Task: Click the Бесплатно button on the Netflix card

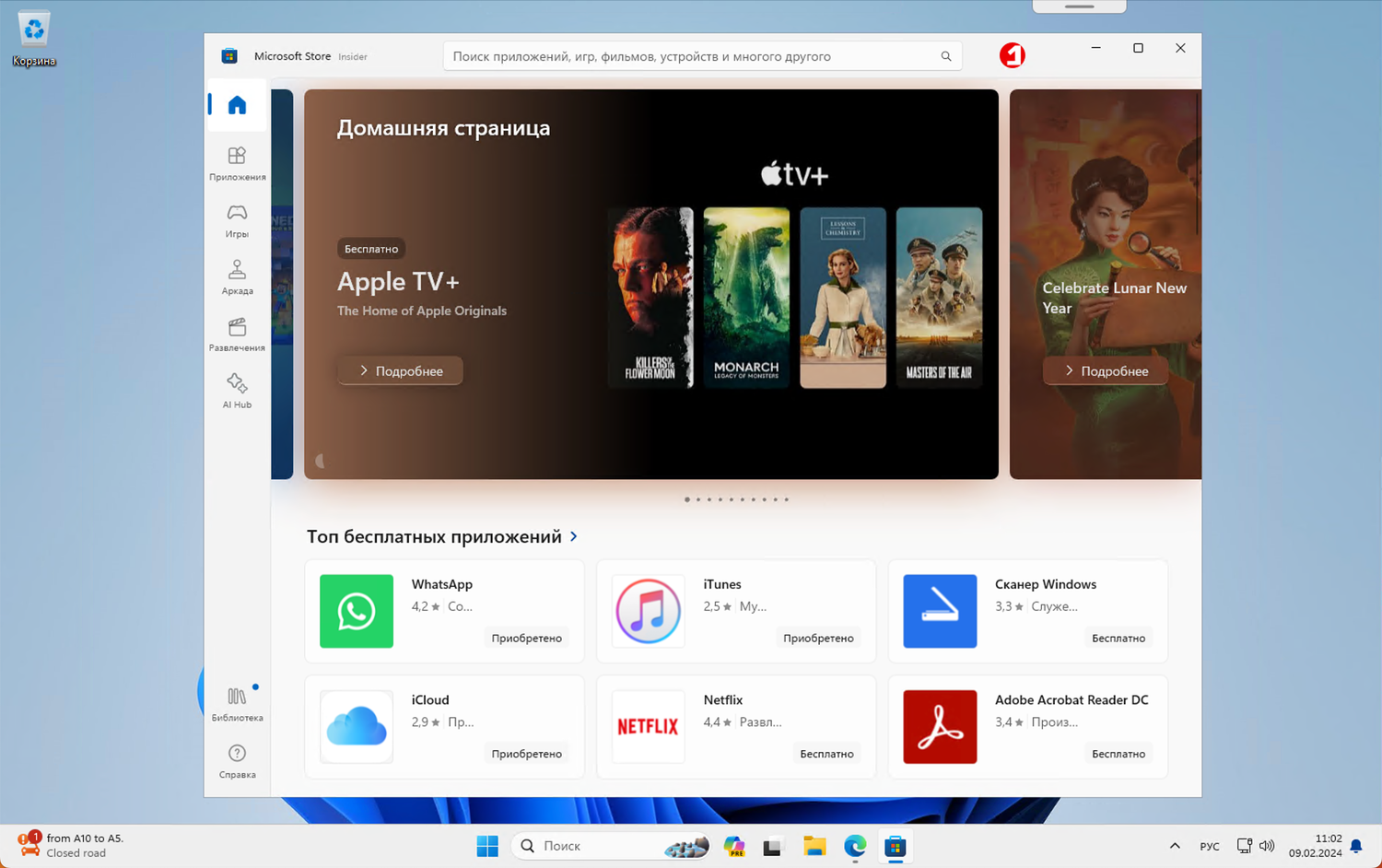Action: 826,754
